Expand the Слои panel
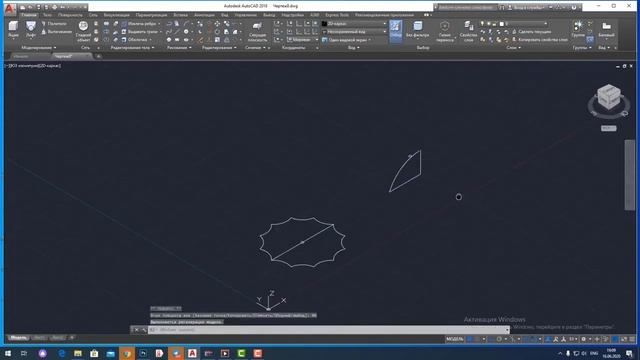This screenshot has height=360, width=640. point(513,48)
